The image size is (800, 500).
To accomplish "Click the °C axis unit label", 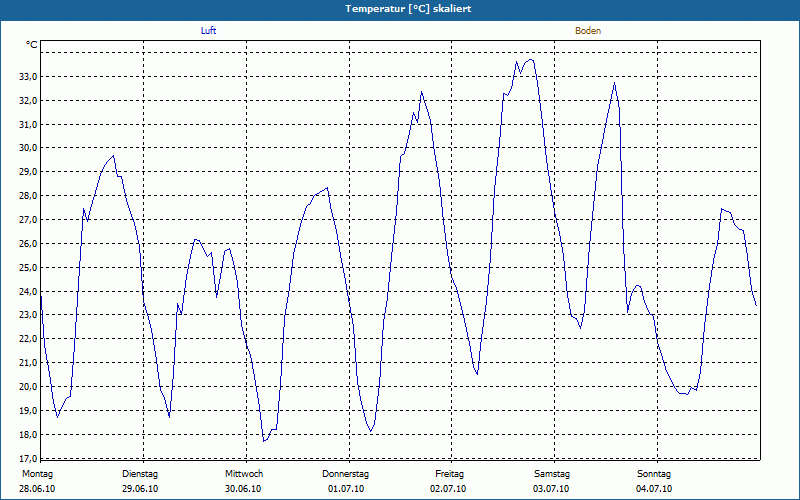I will tap(32, 45).
